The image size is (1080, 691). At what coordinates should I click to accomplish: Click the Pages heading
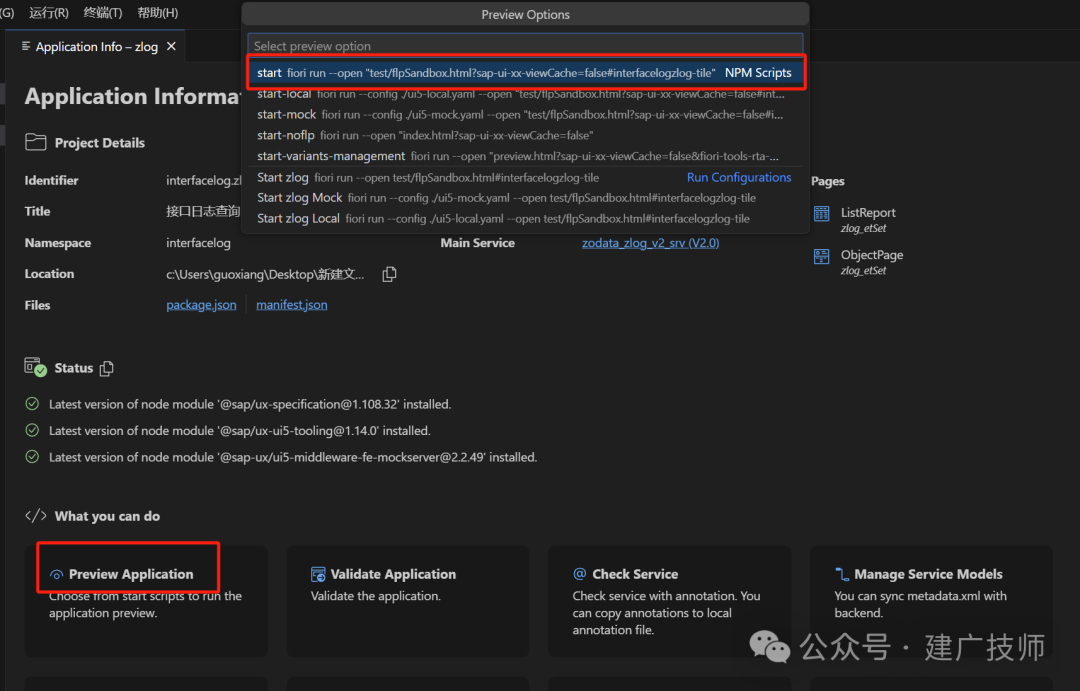[827, 181]
